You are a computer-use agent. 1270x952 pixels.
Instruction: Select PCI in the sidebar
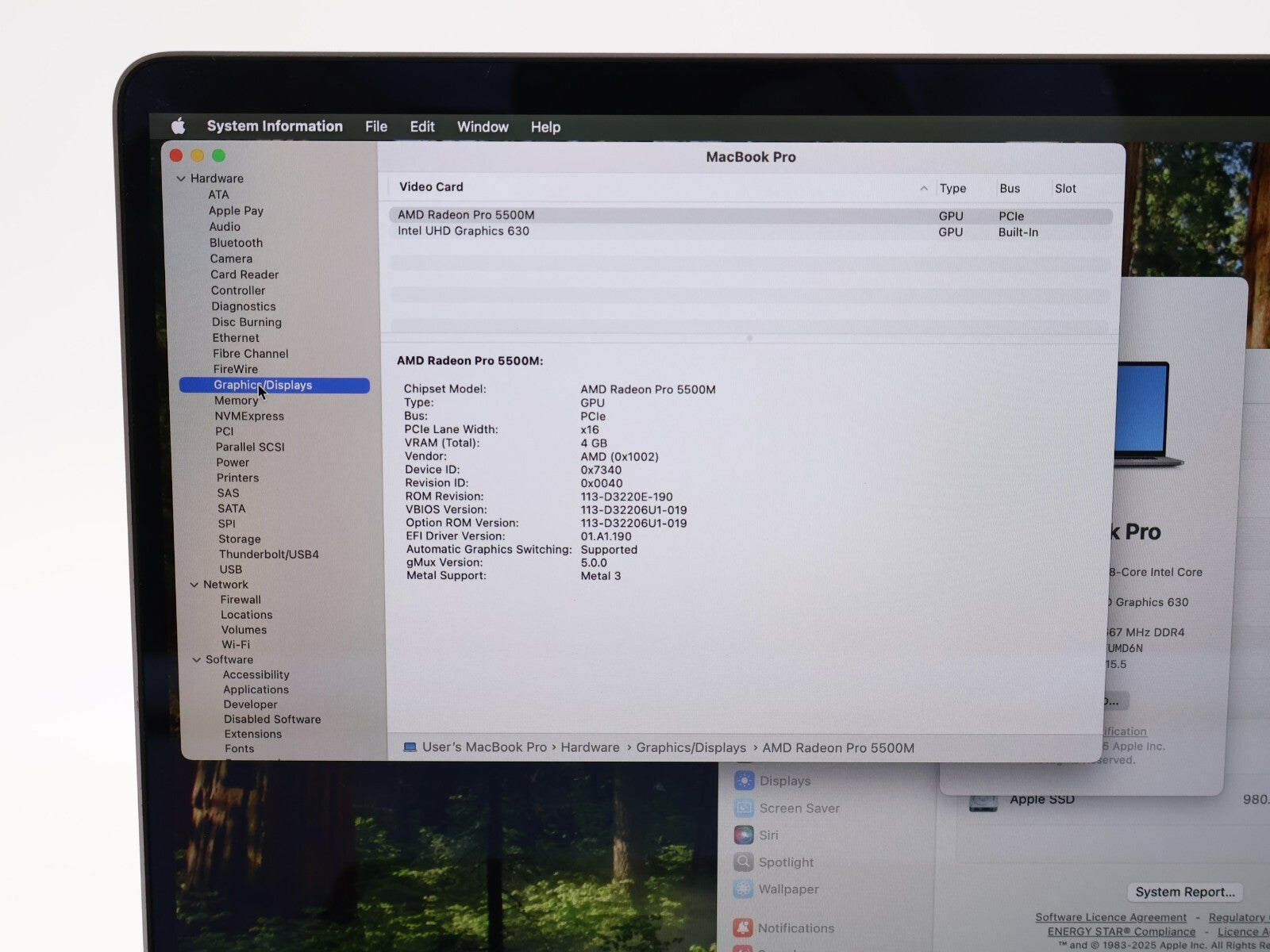tap(225, 432)
